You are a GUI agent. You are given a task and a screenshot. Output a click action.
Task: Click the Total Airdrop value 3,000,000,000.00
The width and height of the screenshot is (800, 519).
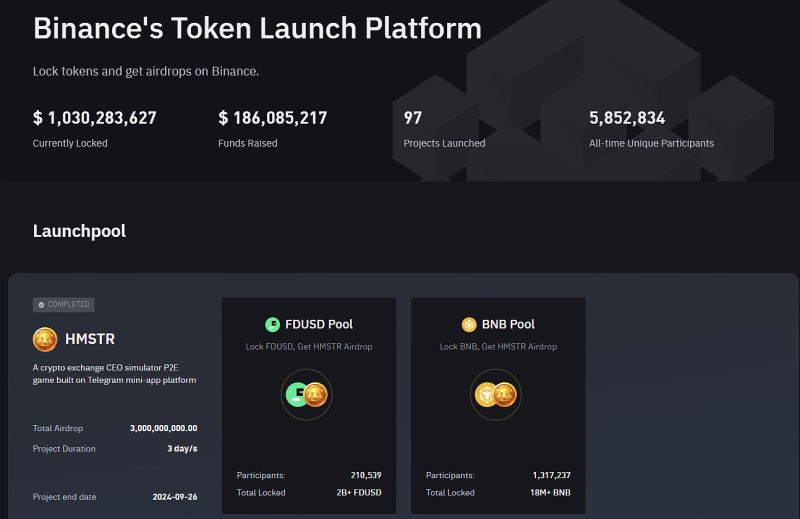163,428
